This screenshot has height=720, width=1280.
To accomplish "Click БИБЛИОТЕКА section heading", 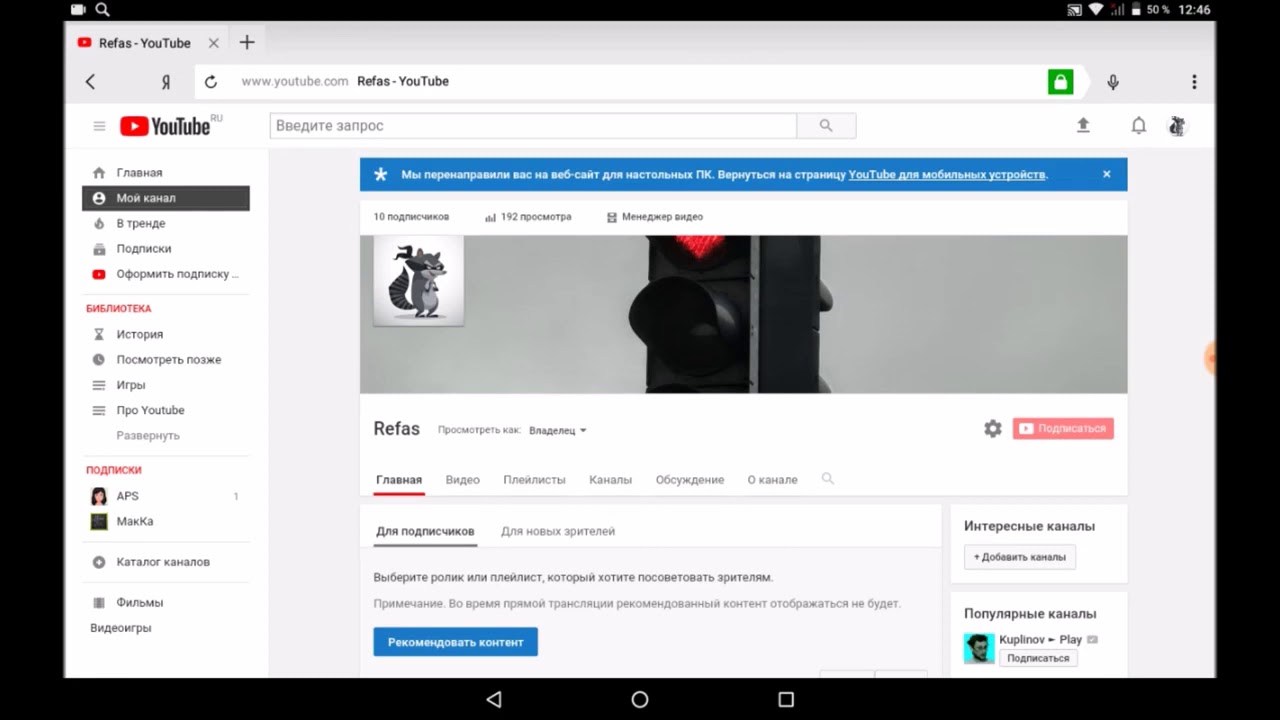I will pos(119,309).
